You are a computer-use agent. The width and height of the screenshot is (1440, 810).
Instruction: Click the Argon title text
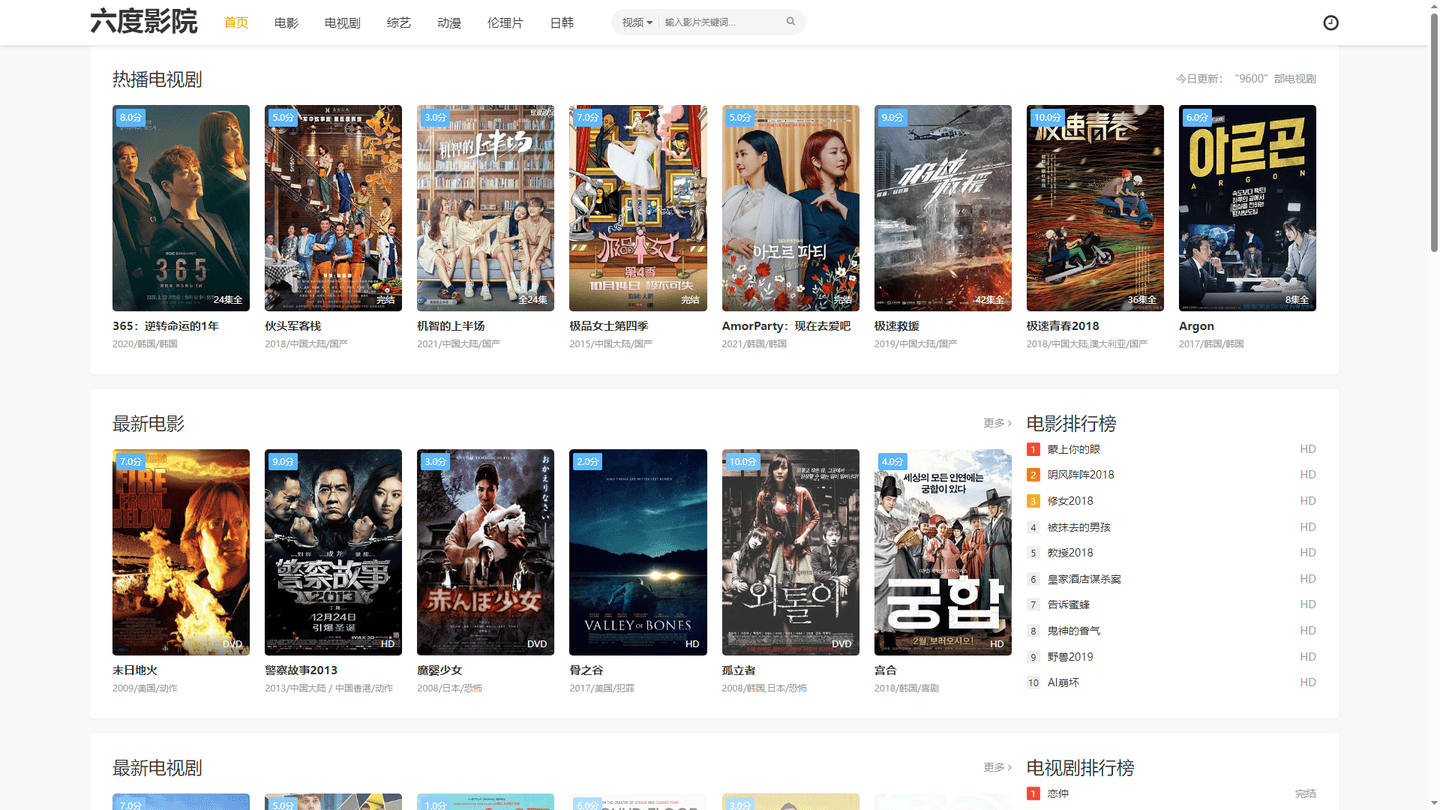click(1196, 326)
